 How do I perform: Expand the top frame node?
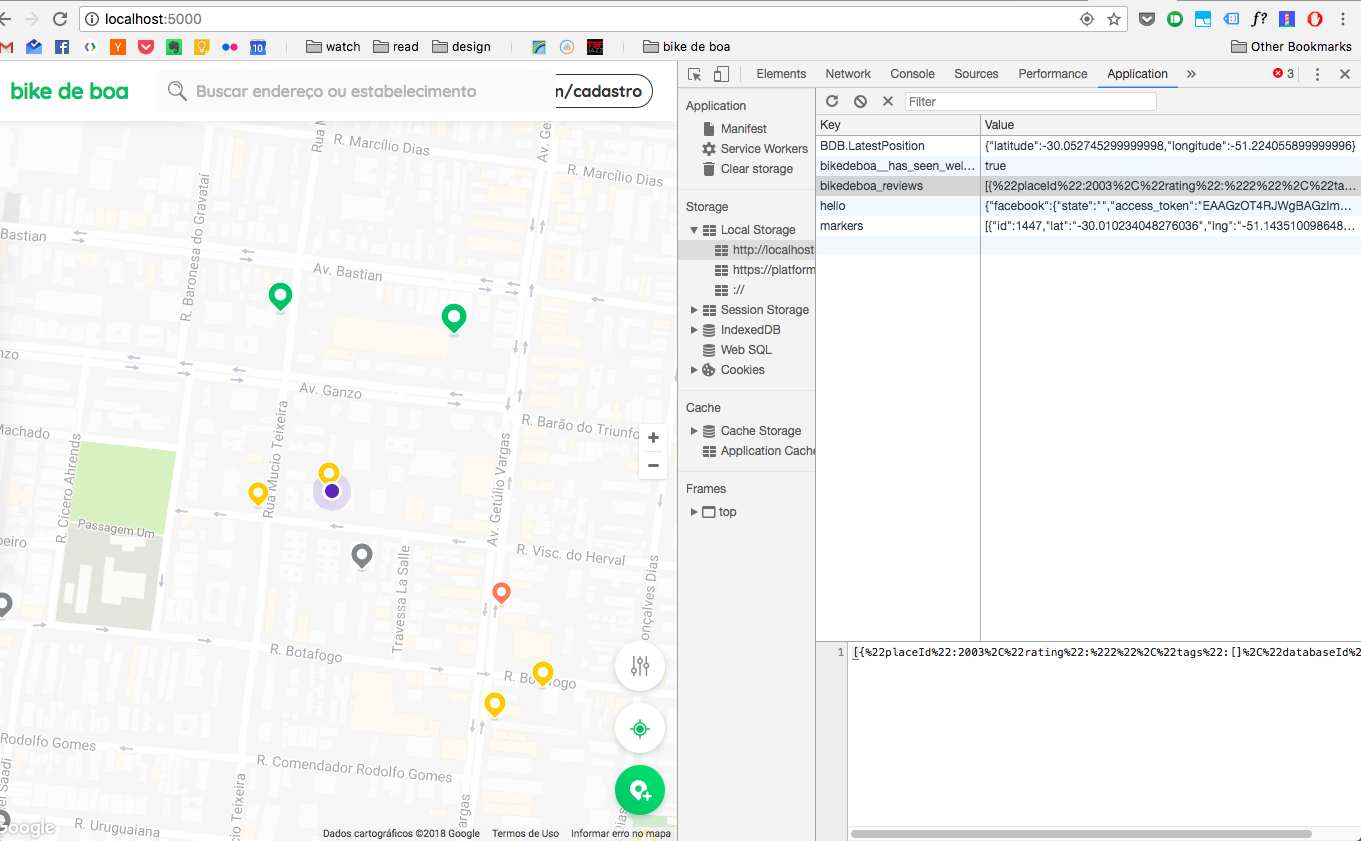(694, 512)
